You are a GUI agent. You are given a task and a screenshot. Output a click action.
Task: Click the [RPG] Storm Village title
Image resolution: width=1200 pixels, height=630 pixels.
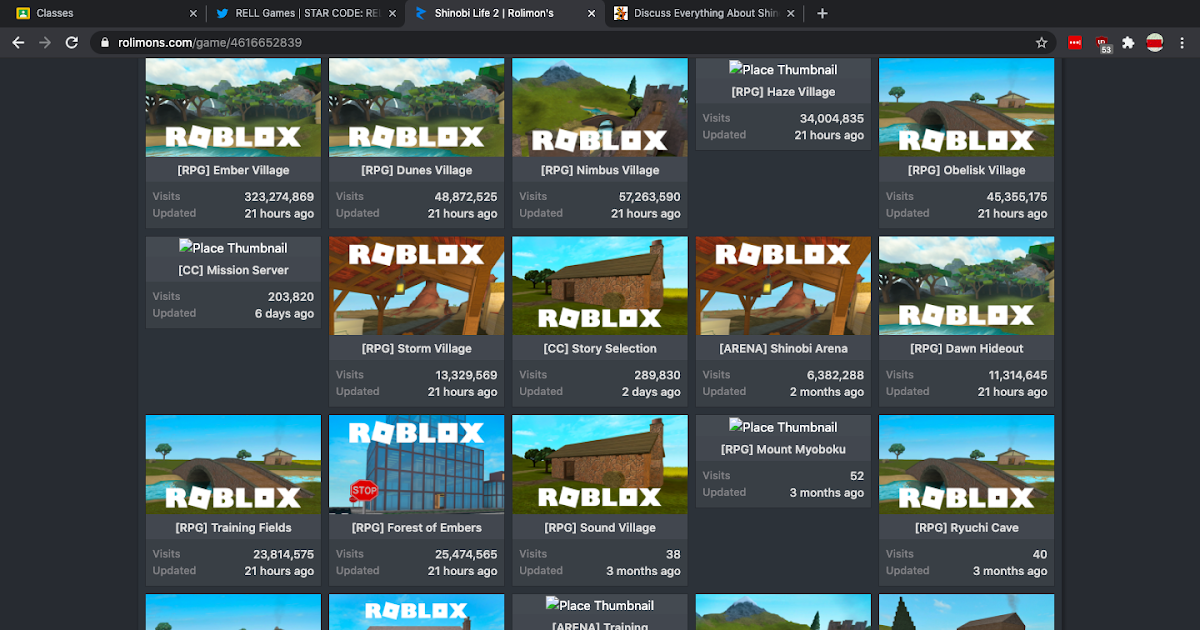416,349
